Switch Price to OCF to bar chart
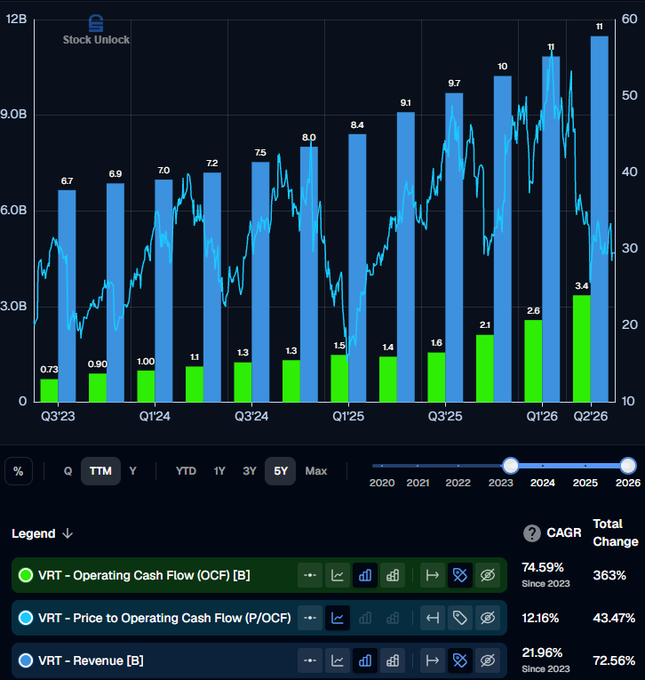 (x=365, y=618)
